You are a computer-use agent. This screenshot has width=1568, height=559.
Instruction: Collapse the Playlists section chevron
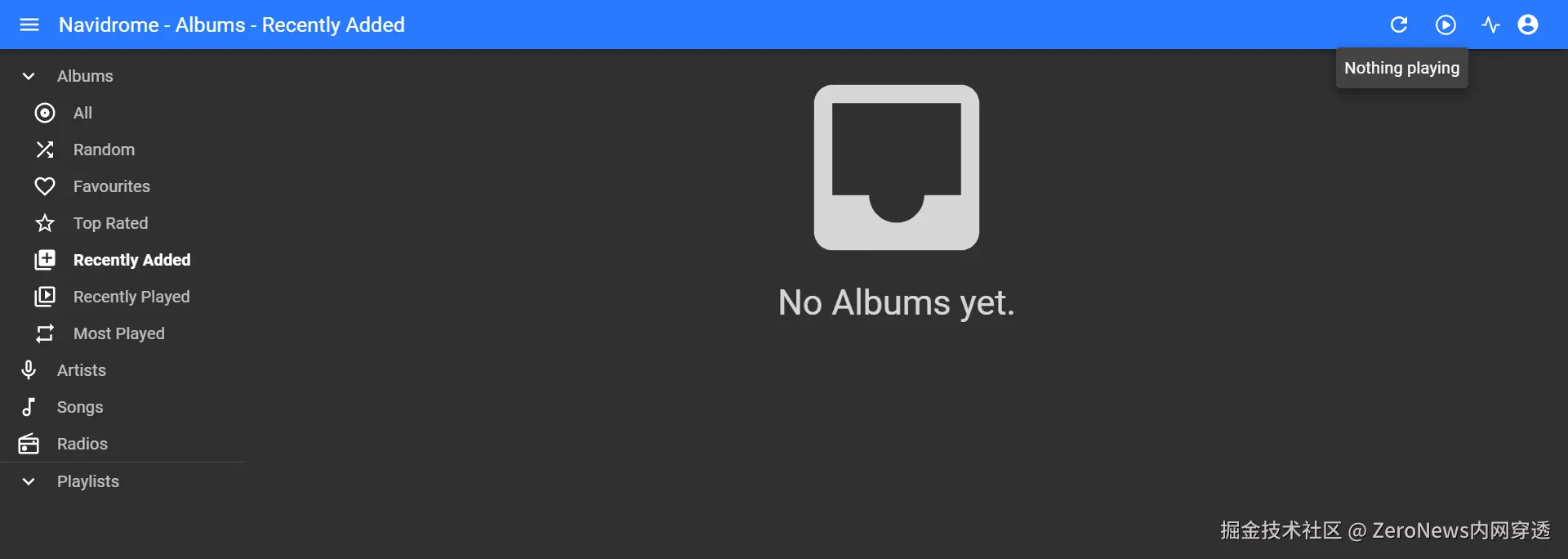coord(29,481)
